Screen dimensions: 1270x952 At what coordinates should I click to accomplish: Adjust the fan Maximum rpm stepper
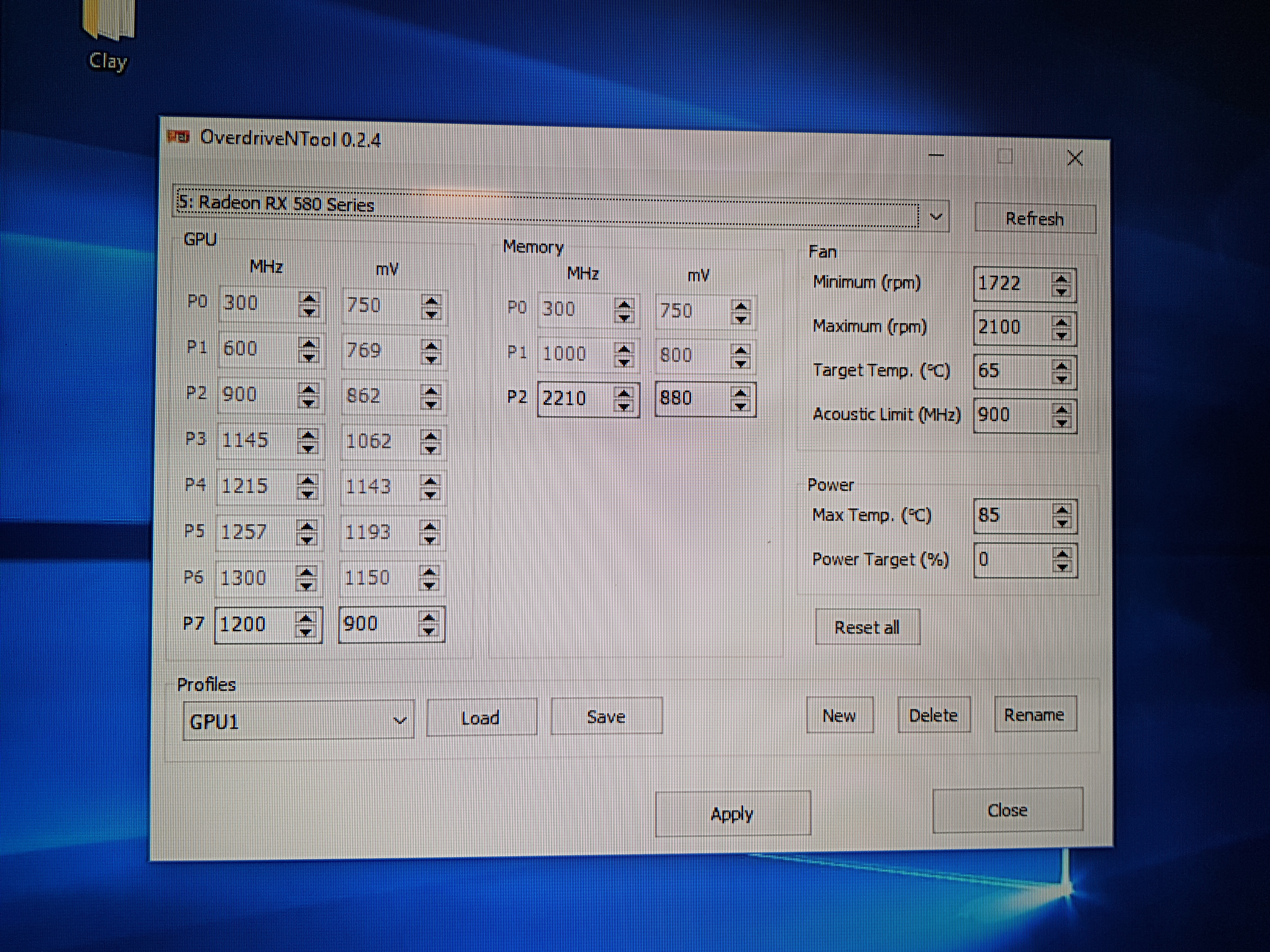click(x=1061, y=329)
